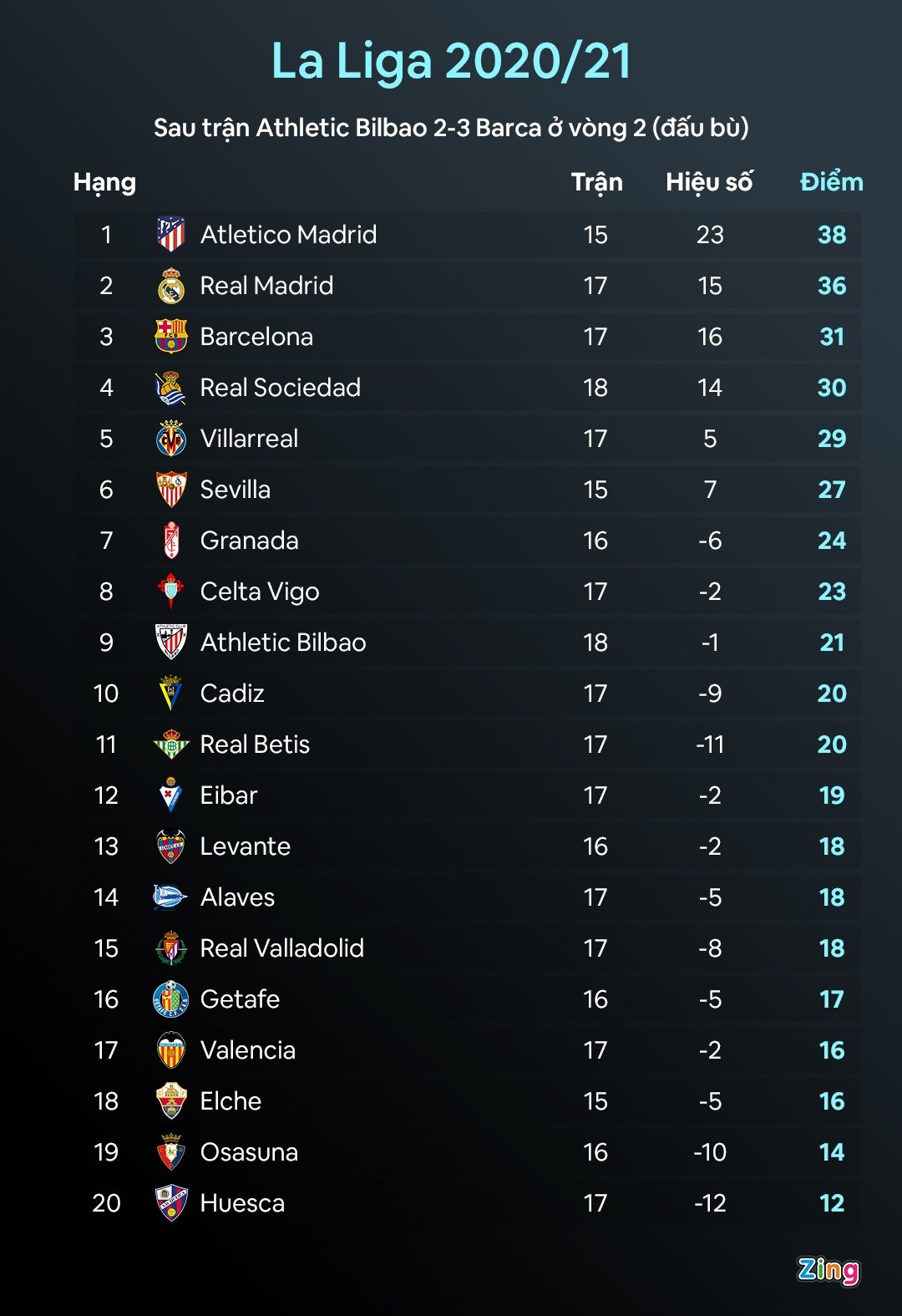The width and height of the screenshot is (902, 1316).
Task: Select the Real Betis green crest
Action: point(171,744)
